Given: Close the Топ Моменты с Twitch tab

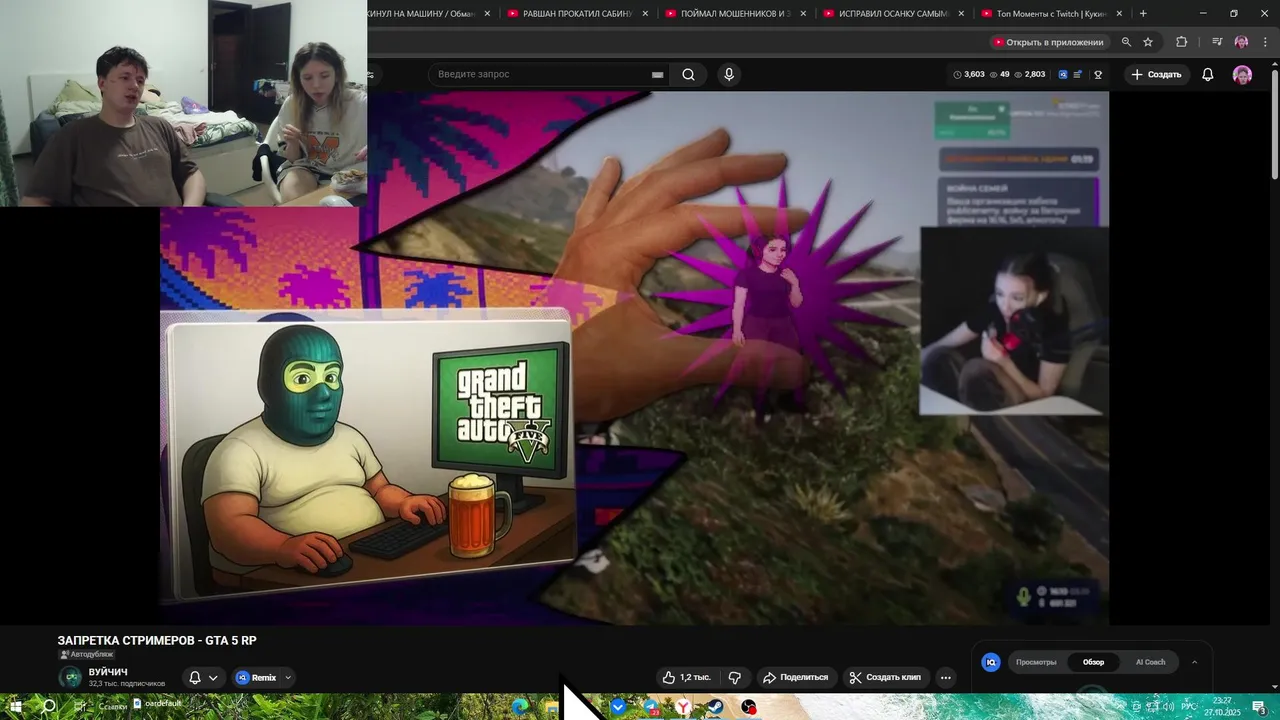Looking at the screenshot, I should coord(1119,13).
